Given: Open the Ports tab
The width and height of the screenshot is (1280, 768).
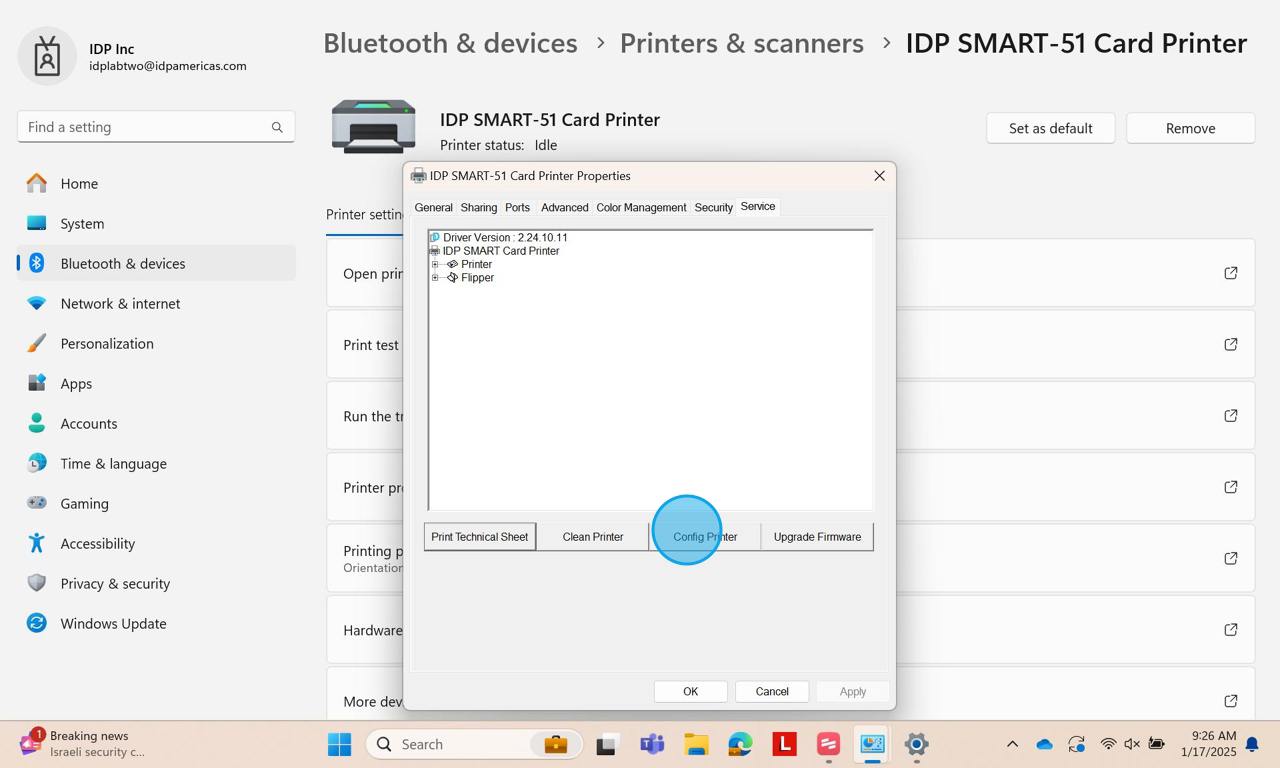Looking at the screenshot, I should click(x=517, y=207).
